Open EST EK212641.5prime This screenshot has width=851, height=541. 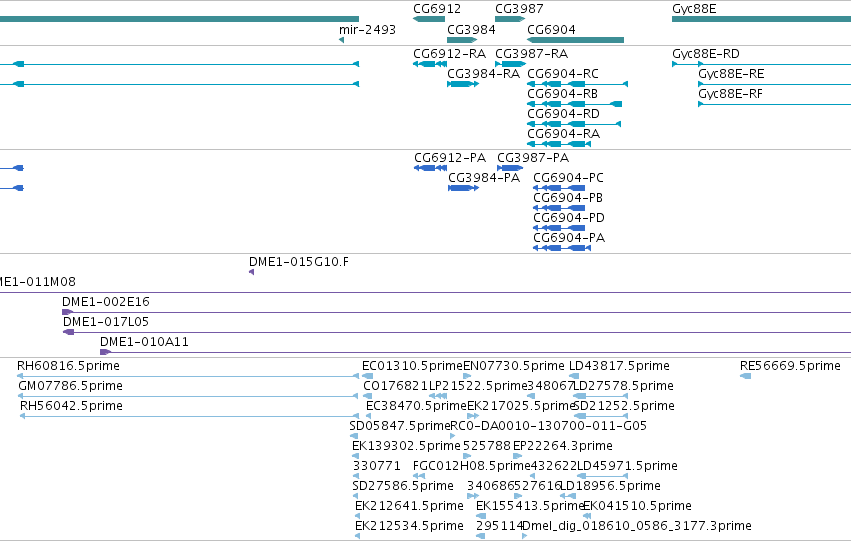coord(409,506)
